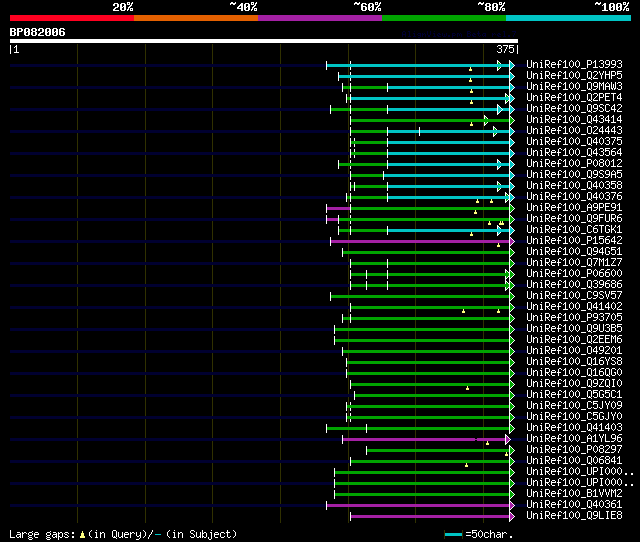Screen dimensions: 640x542
Task: Click the purple alignment bar for UniRef100_Q9LIE8
Action: point(430,517)
